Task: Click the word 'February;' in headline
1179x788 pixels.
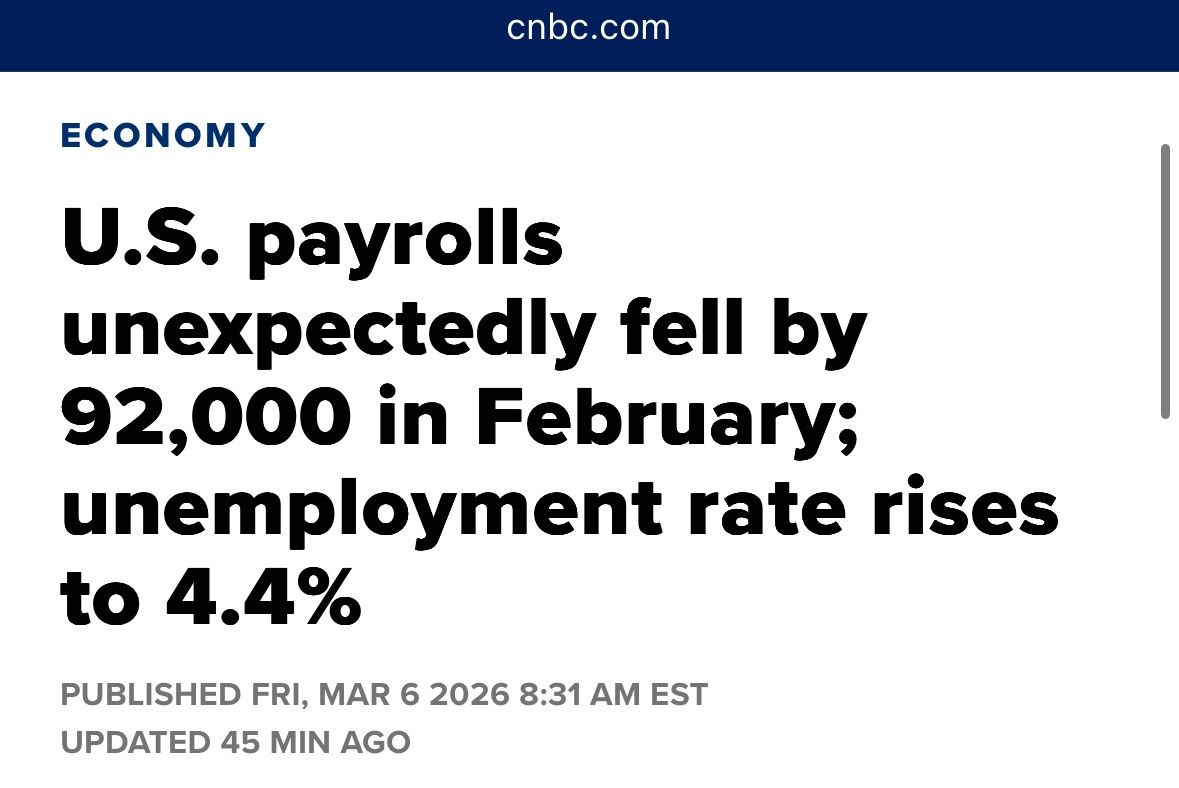Action: coord(666,418)
